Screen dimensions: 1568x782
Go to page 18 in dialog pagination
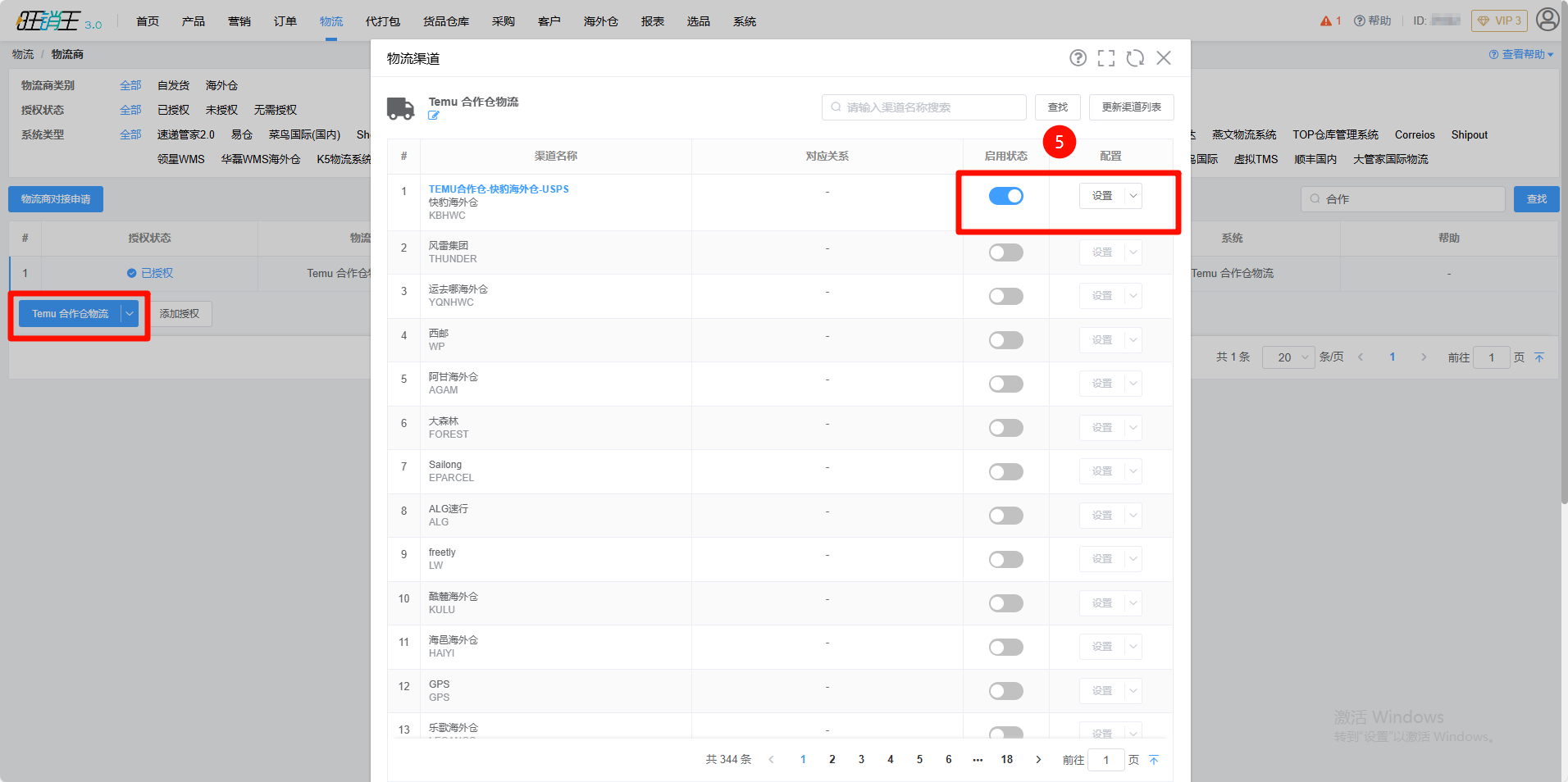click(x=1007, y=760)
